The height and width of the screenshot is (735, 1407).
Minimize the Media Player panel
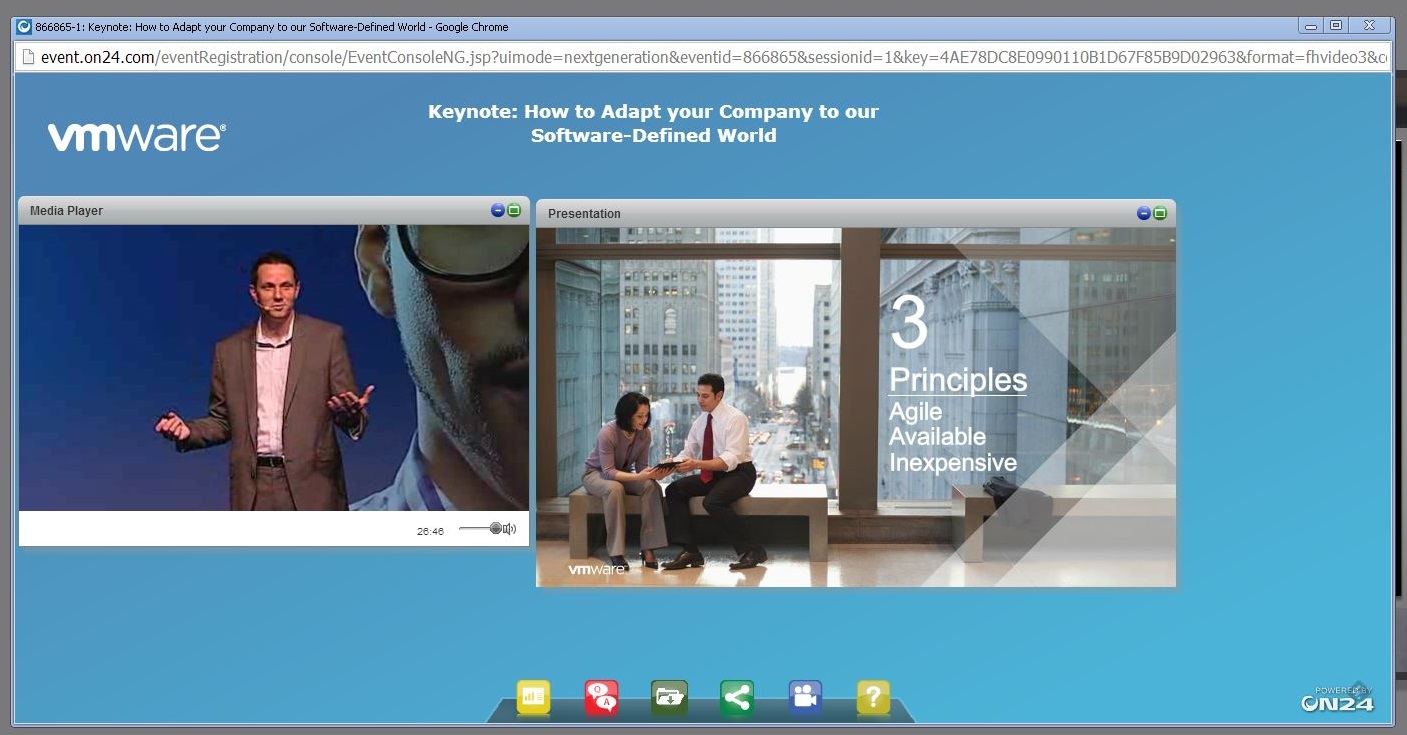pyautogui.click(x=498, y=210)
